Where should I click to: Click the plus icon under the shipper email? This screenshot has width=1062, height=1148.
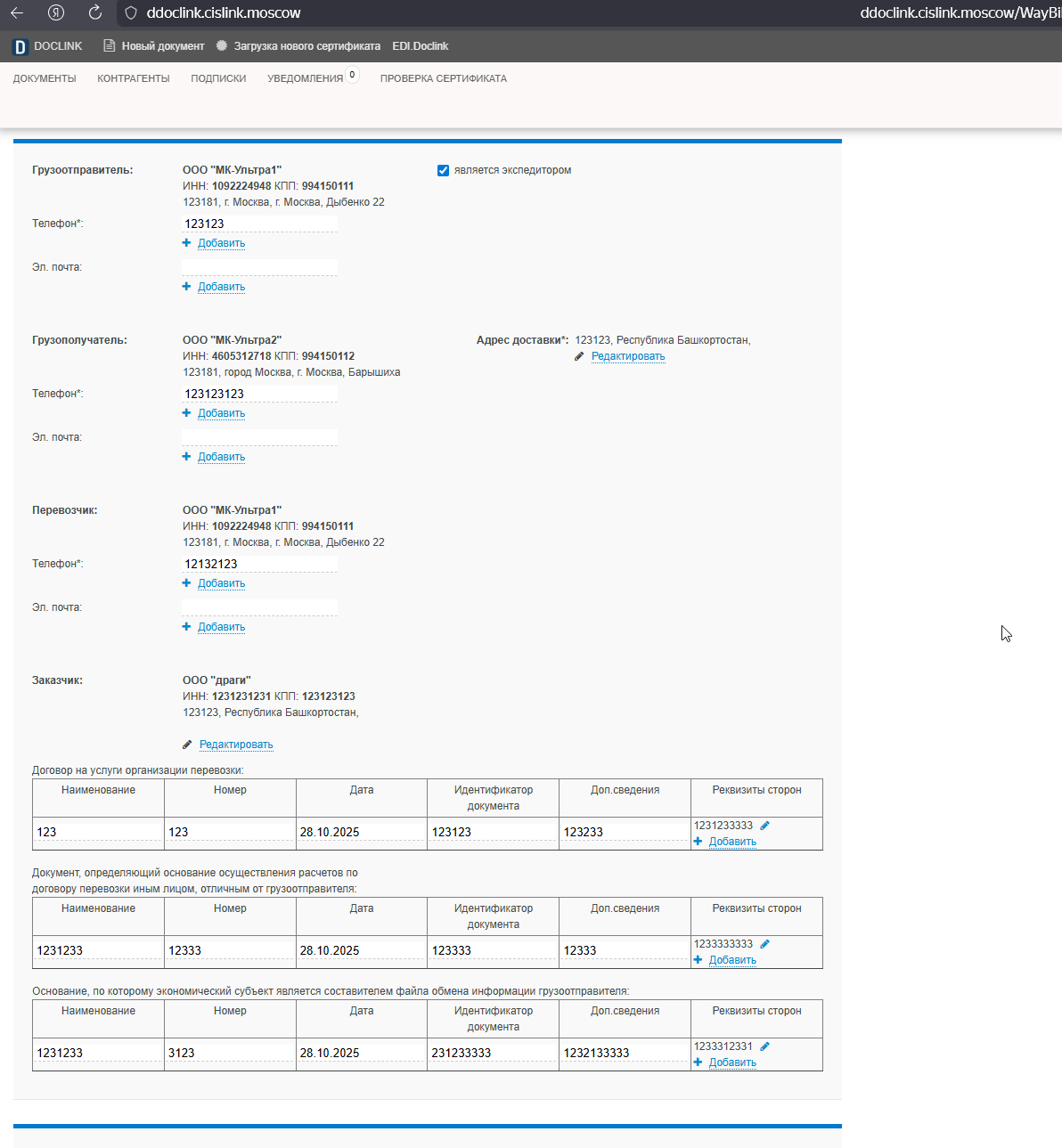[186, 287]
